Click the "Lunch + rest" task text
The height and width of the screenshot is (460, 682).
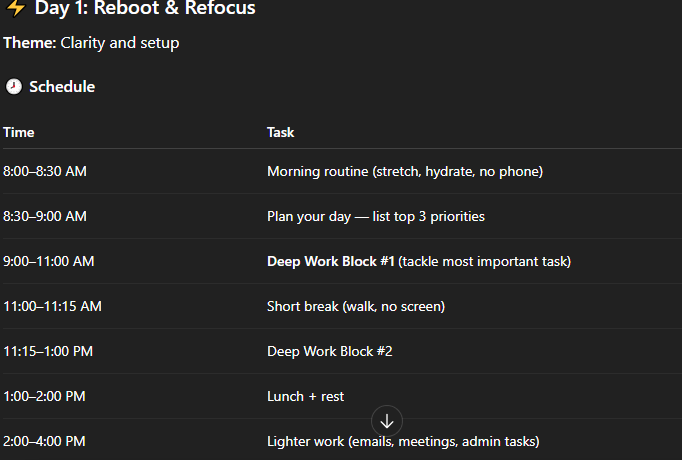305,396
